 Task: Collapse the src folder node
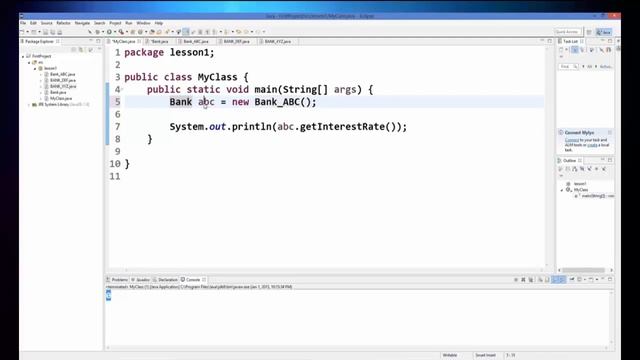click(29, 62)
